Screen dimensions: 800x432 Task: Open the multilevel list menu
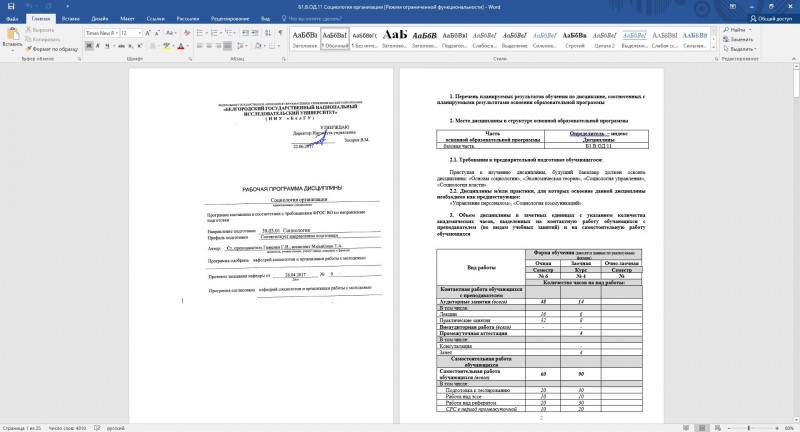[230, 33]
